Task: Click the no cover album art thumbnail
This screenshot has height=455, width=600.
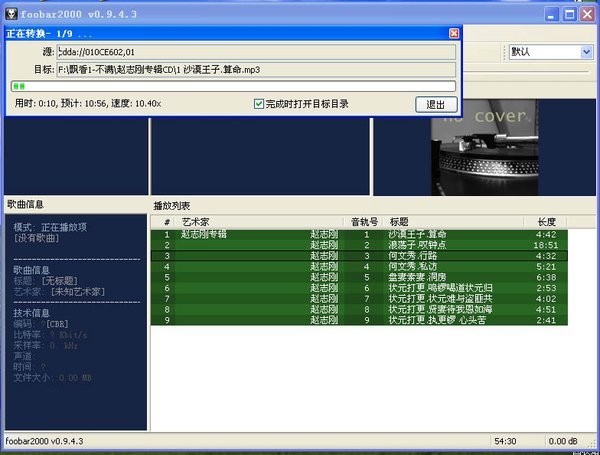Action: [x=484, y=147]
